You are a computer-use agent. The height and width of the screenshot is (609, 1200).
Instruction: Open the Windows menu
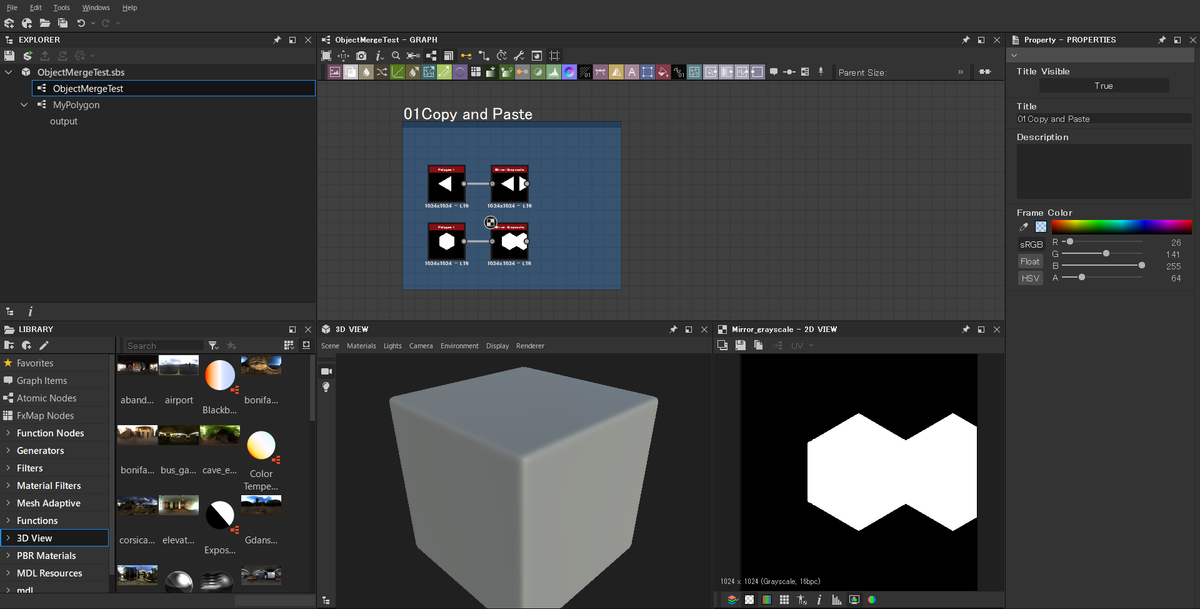click(96, 7)
